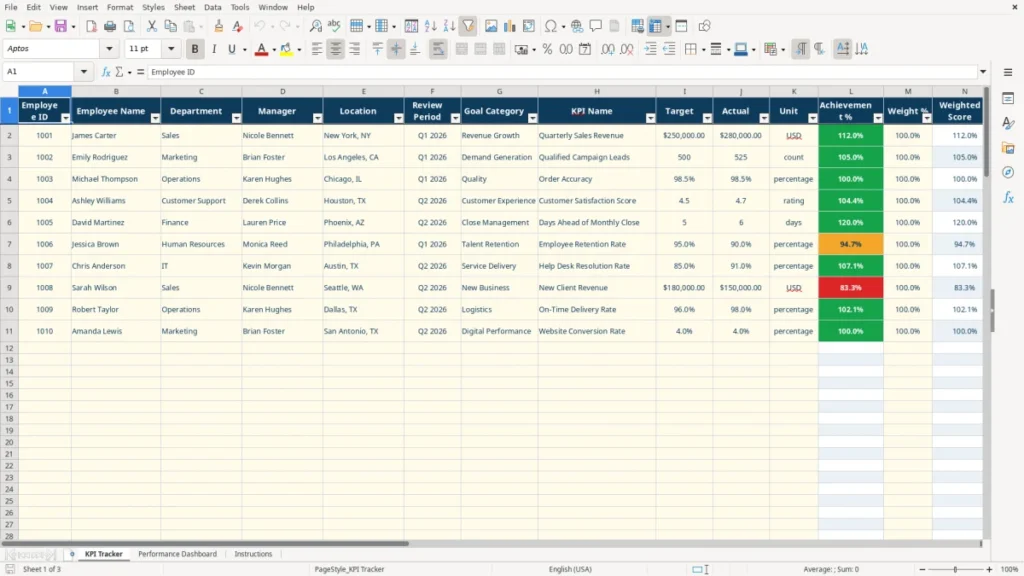Viewport: 1024px width, 576px height.
Task: Open sidebar Navigator compass icon
Action: pos(1008,172)
